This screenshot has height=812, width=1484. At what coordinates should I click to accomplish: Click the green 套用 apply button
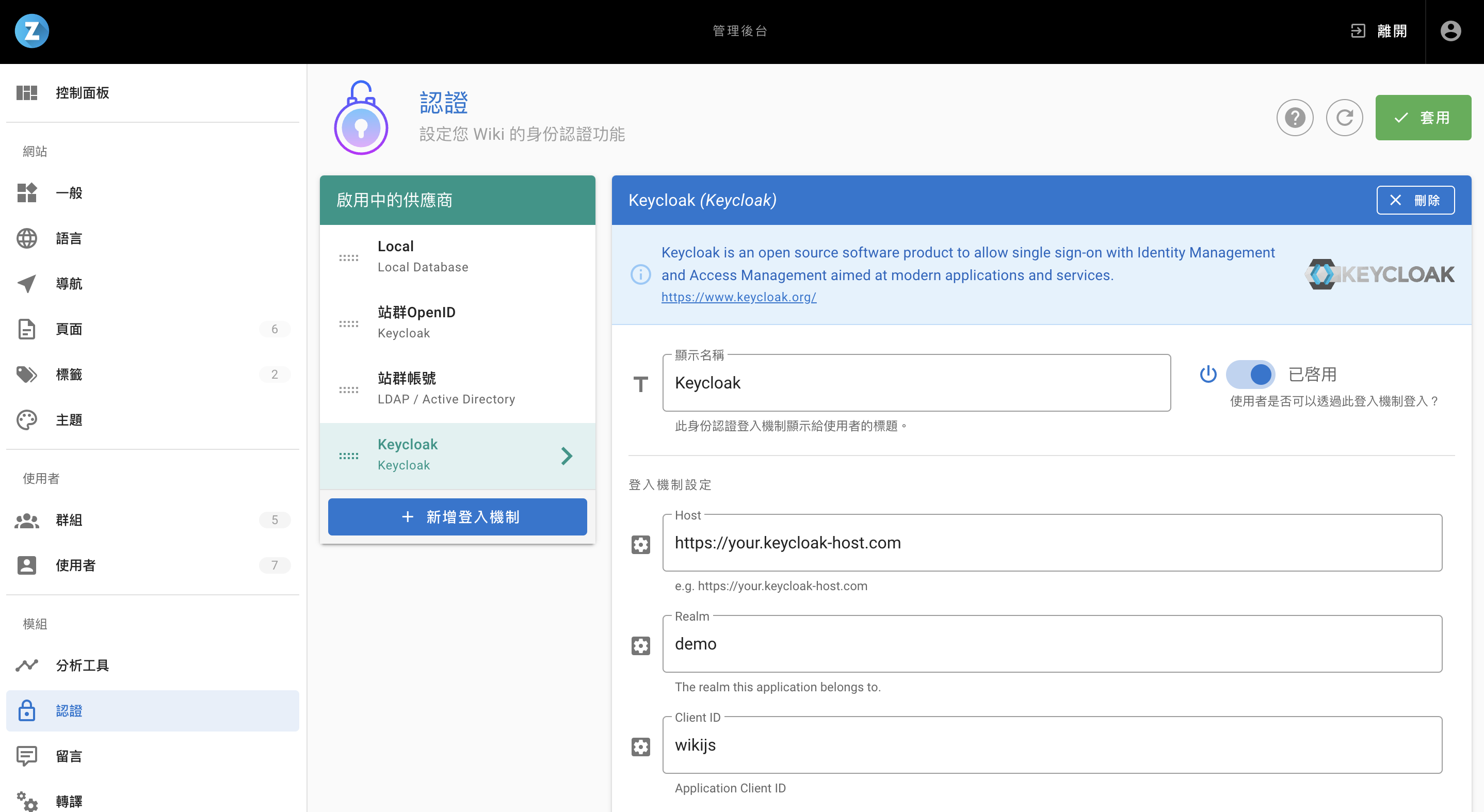point(1423,118)
